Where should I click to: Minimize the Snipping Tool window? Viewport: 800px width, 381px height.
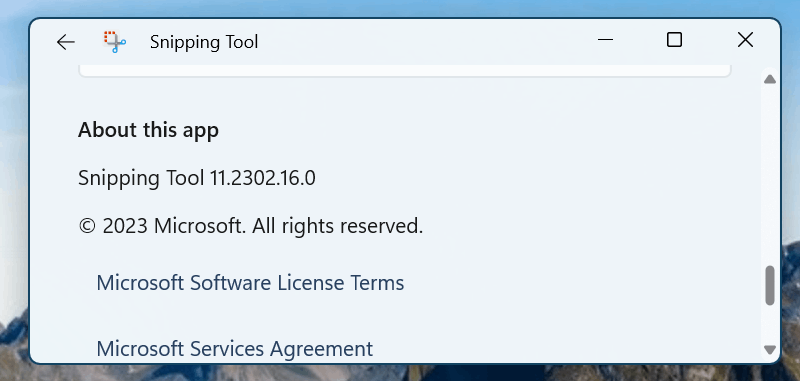click(605, 40)
